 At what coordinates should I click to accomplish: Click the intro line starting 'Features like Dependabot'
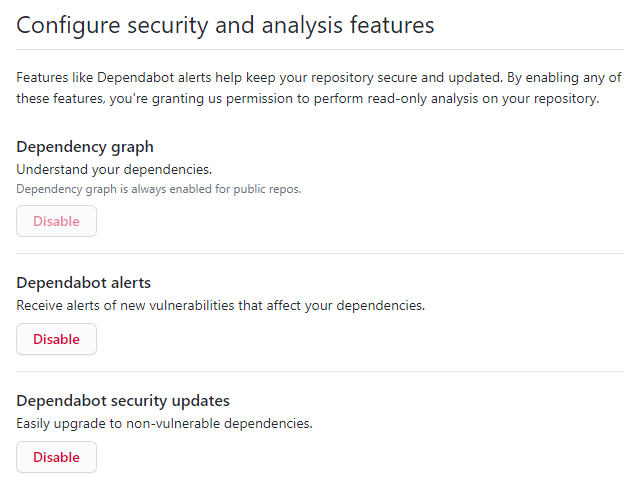pyautogui.click(x=319, y=78)
